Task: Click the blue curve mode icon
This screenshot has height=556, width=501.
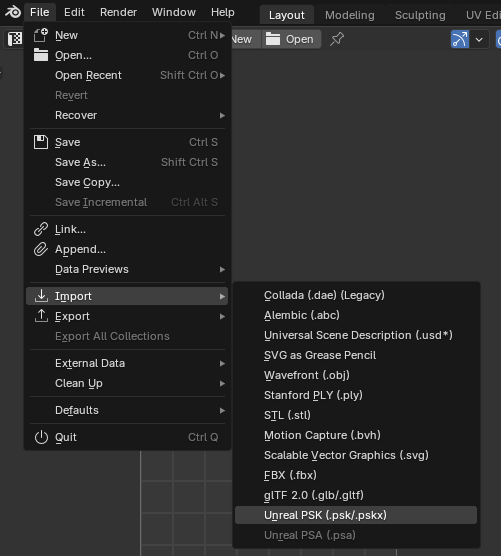Action: point(460,39)
